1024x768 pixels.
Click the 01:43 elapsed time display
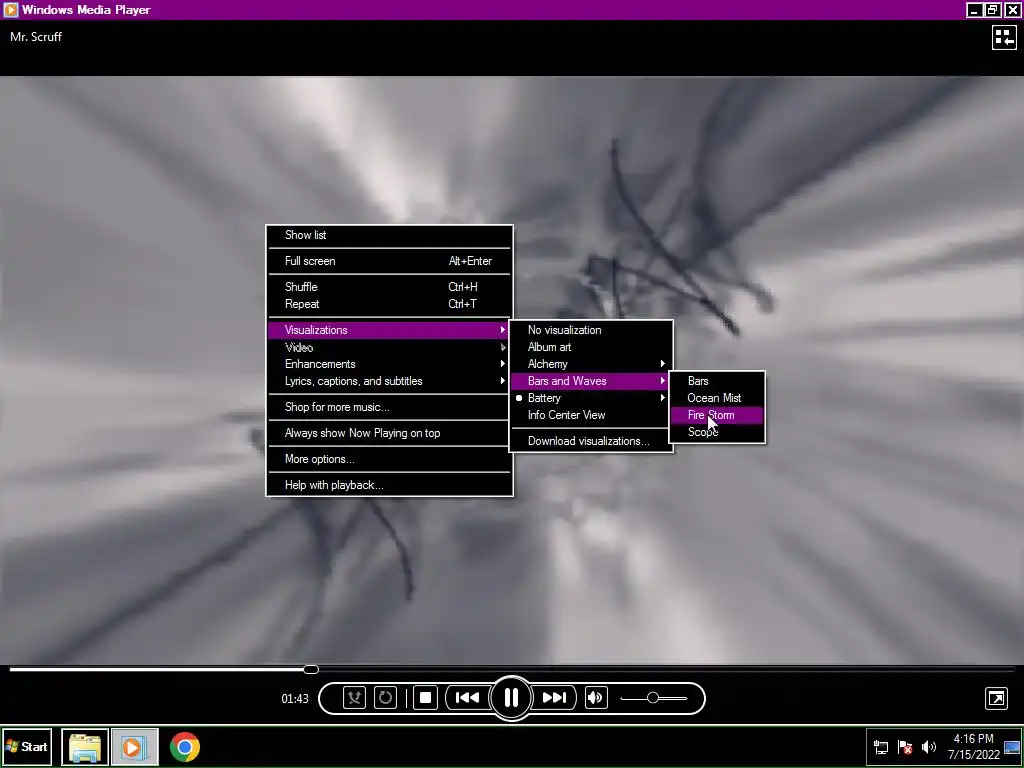295,698
